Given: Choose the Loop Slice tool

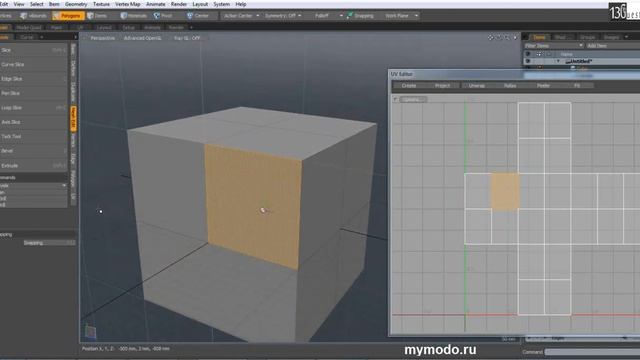Looking at the screenshot, I should click(33, 108).
